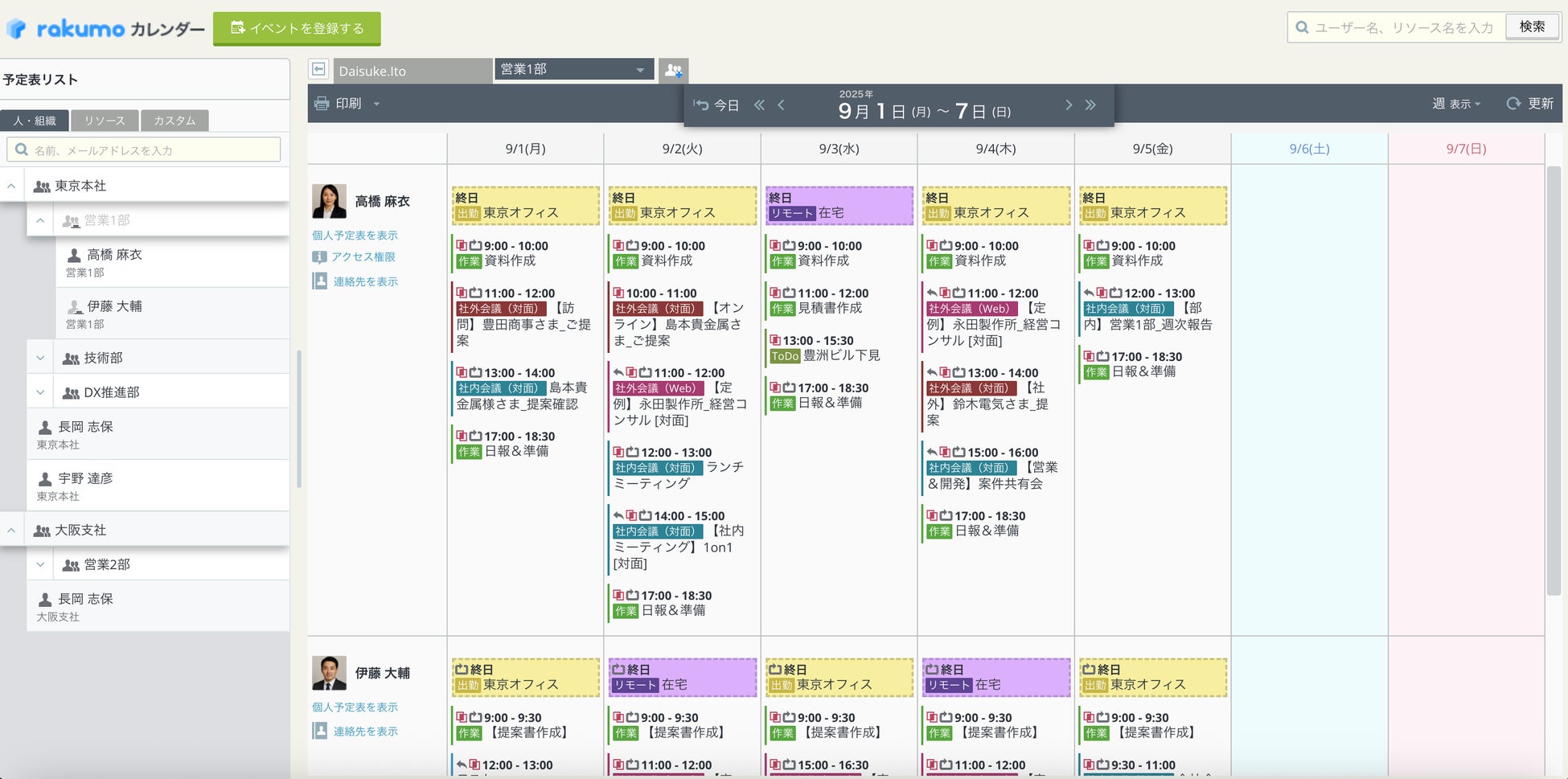1568x779 pixels.
Task: Open 高橋 9/1 11:00 豊田商事 meeting
Action: (x=525, y=317)
